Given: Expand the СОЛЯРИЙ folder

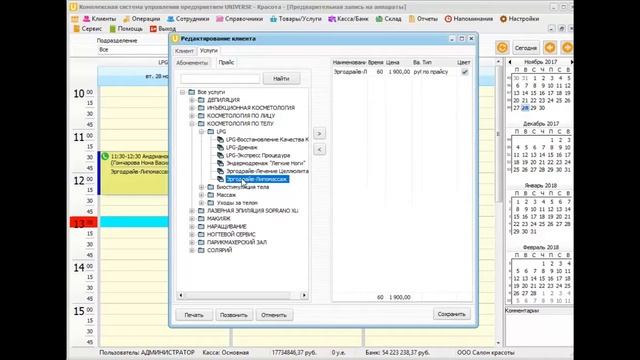Looking at the screenshot, I should pos(192,250).
